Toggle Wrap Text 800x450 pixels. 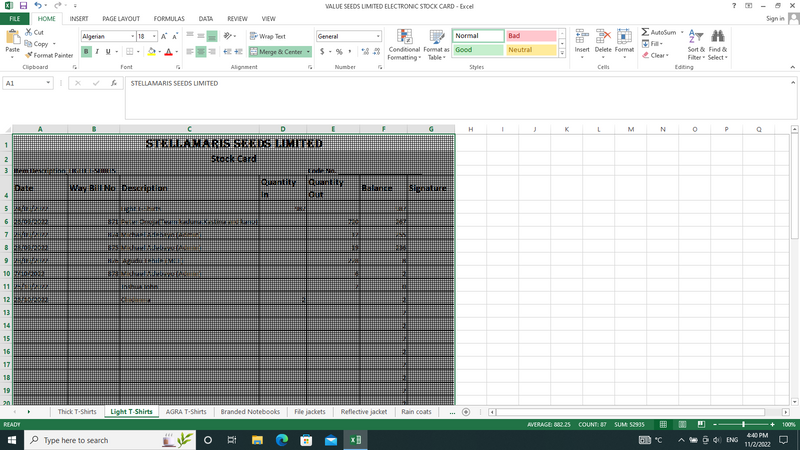coord(268,36)
